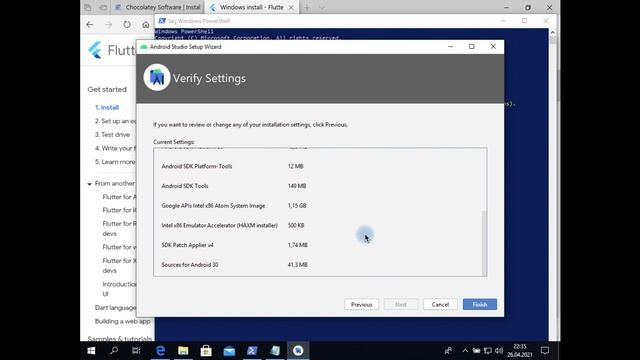The image size is (640, 360).
Task: Open the browser tab list chevron
Action: click(322, 7)
